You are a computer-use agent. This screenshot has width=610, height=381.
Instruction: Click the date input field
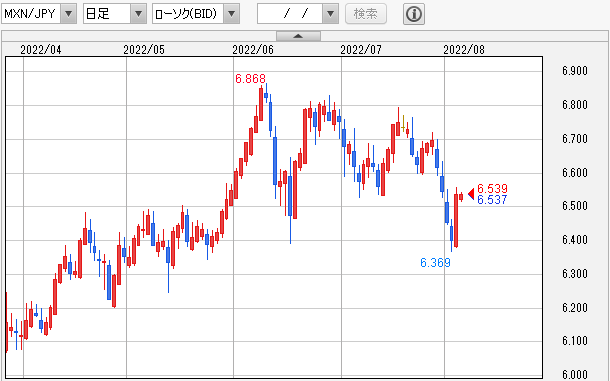[290, 14]
